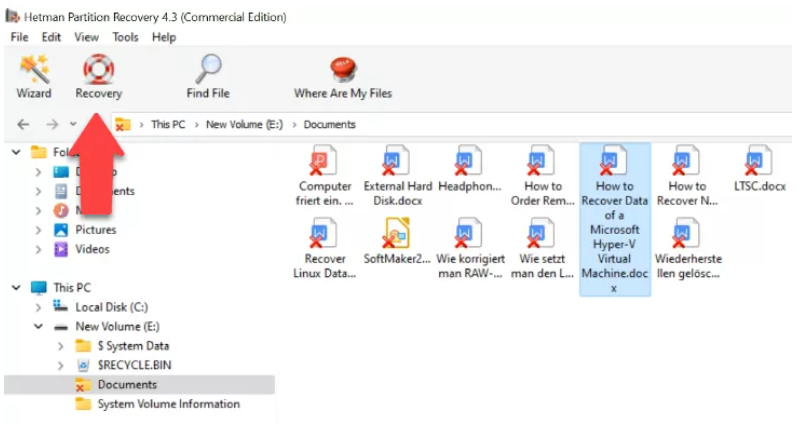Open the Tools menu
The height and width of the screenshot is (442, 807).
point(125,37)
